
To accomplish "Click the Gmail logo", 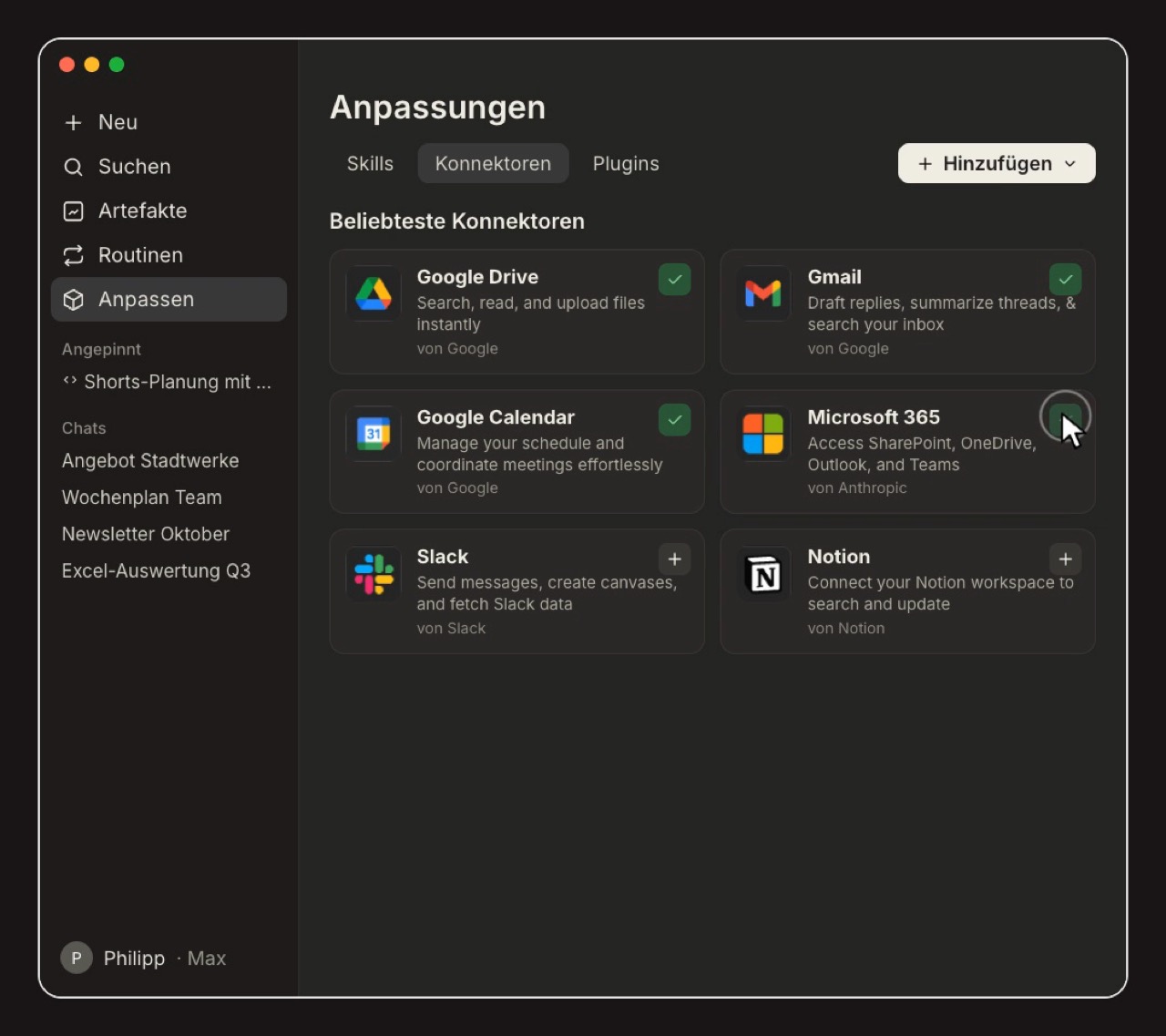I will [x=763, y=293].
